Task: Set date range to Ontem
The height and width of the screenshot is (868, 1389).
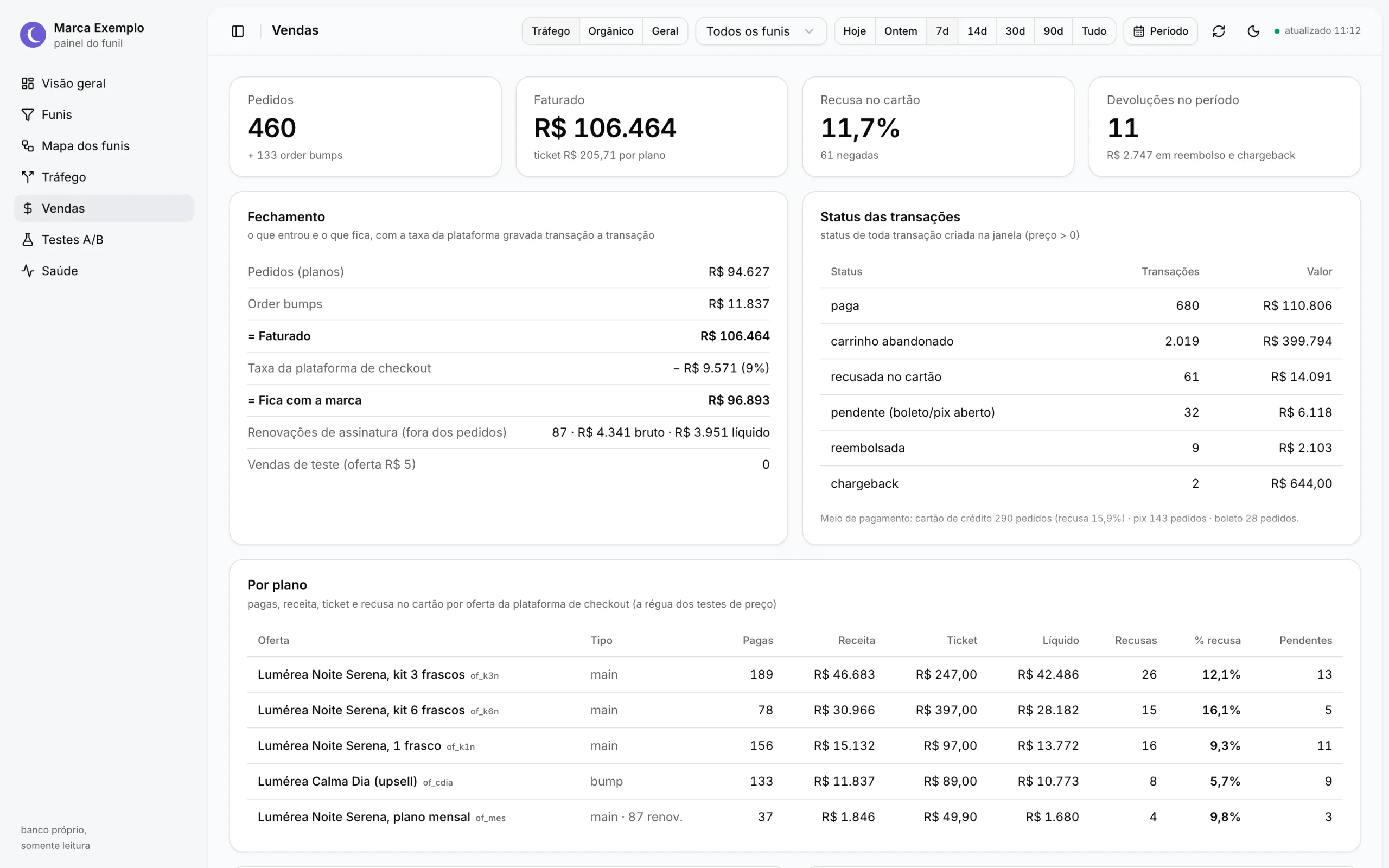Action: click(901, 31)
